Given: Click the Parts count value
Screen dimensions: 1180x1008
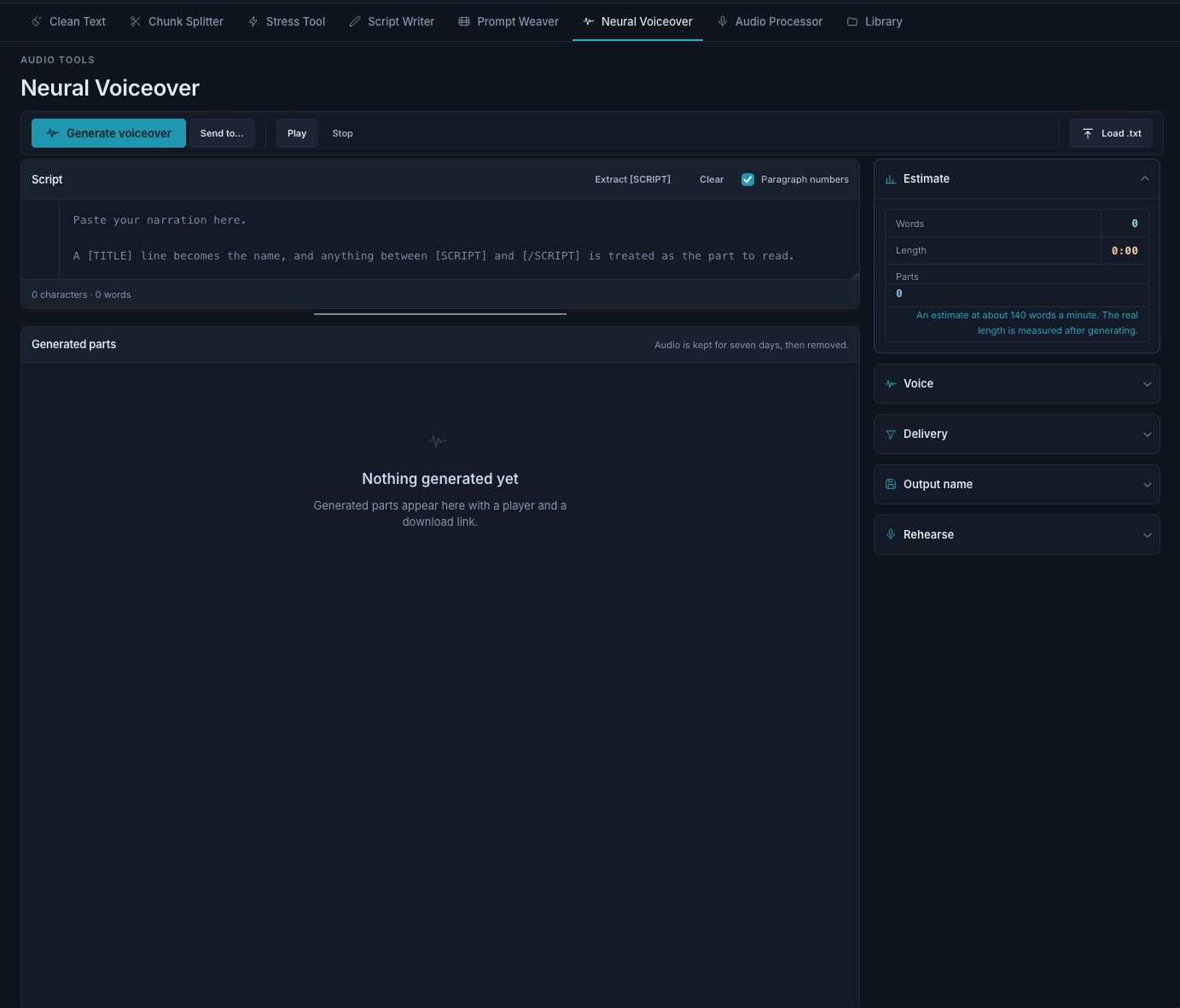Looking at the screenshot, I should (x=899, y=294).
